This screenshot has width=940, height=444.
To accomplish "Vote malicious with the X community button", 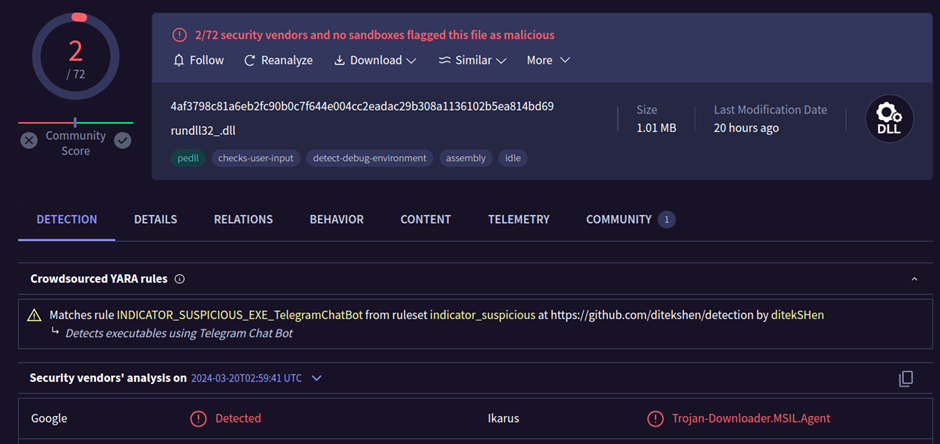I will (29, 141).
